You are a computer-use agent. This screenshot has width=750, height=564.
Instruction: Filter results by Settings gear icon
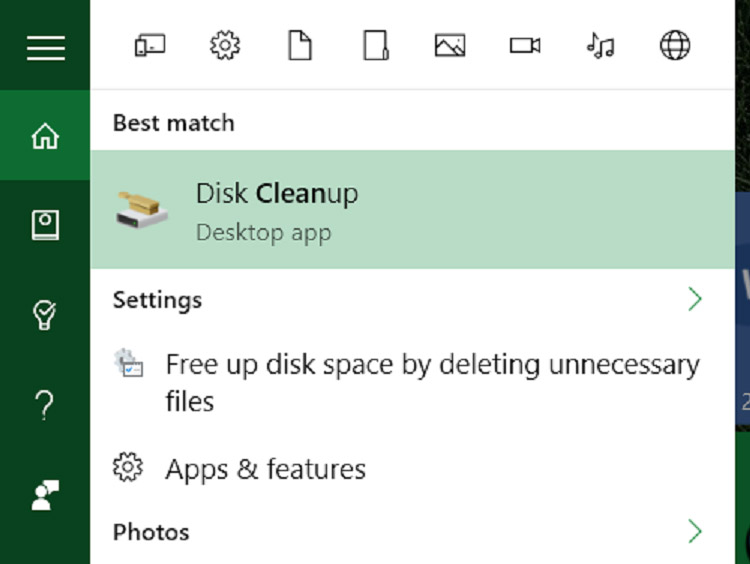(x=225, y=45)
